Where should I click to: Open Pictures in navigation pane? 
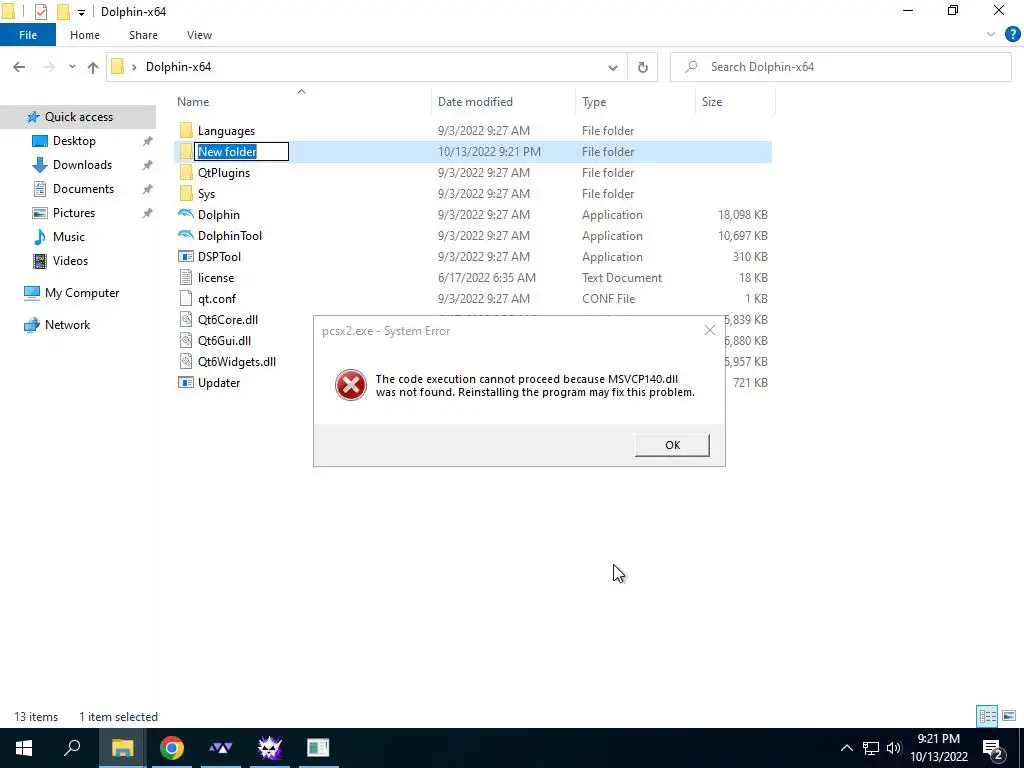pos(73,213)
